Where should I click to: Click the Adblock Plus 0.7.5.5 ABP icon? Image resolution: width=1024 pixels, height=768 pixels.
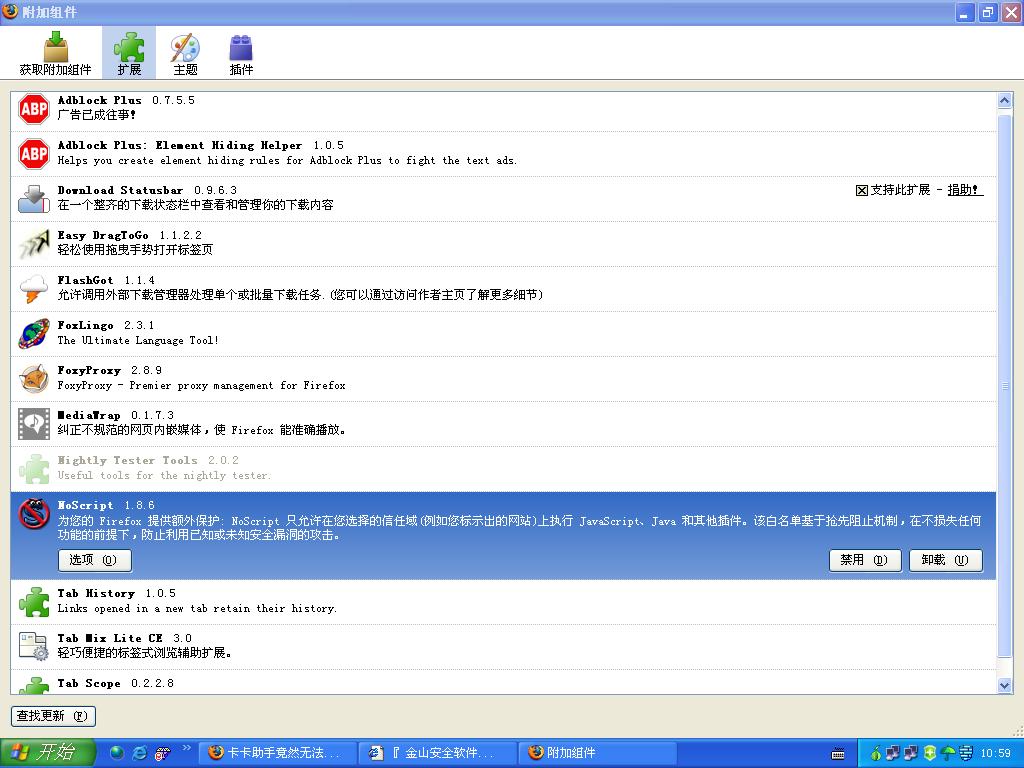pos(33,108)
